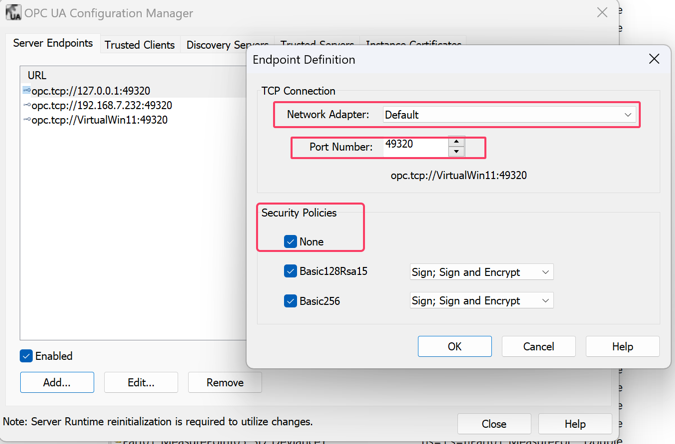
Task: Cancel the Endpoint Definition dialog
Action: point(538,346)
